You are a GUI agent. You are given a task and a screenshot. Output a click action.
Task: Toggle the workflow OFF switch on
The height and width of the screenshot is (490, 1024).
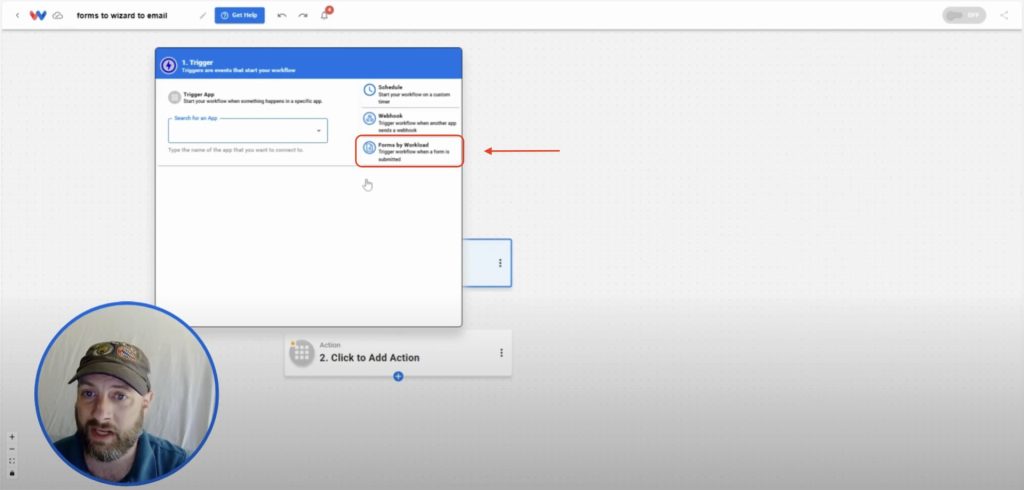(964, 15)
